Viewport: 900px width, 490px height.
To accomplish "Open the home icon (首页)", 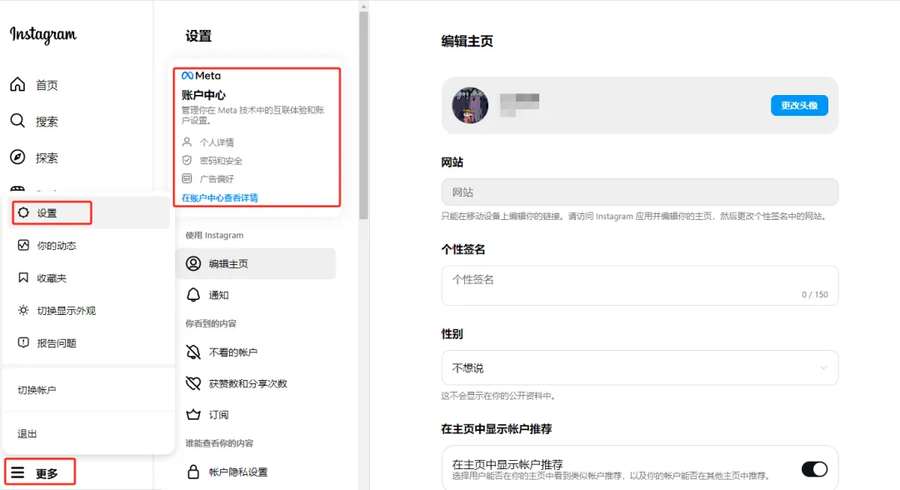I will [18, 85].
